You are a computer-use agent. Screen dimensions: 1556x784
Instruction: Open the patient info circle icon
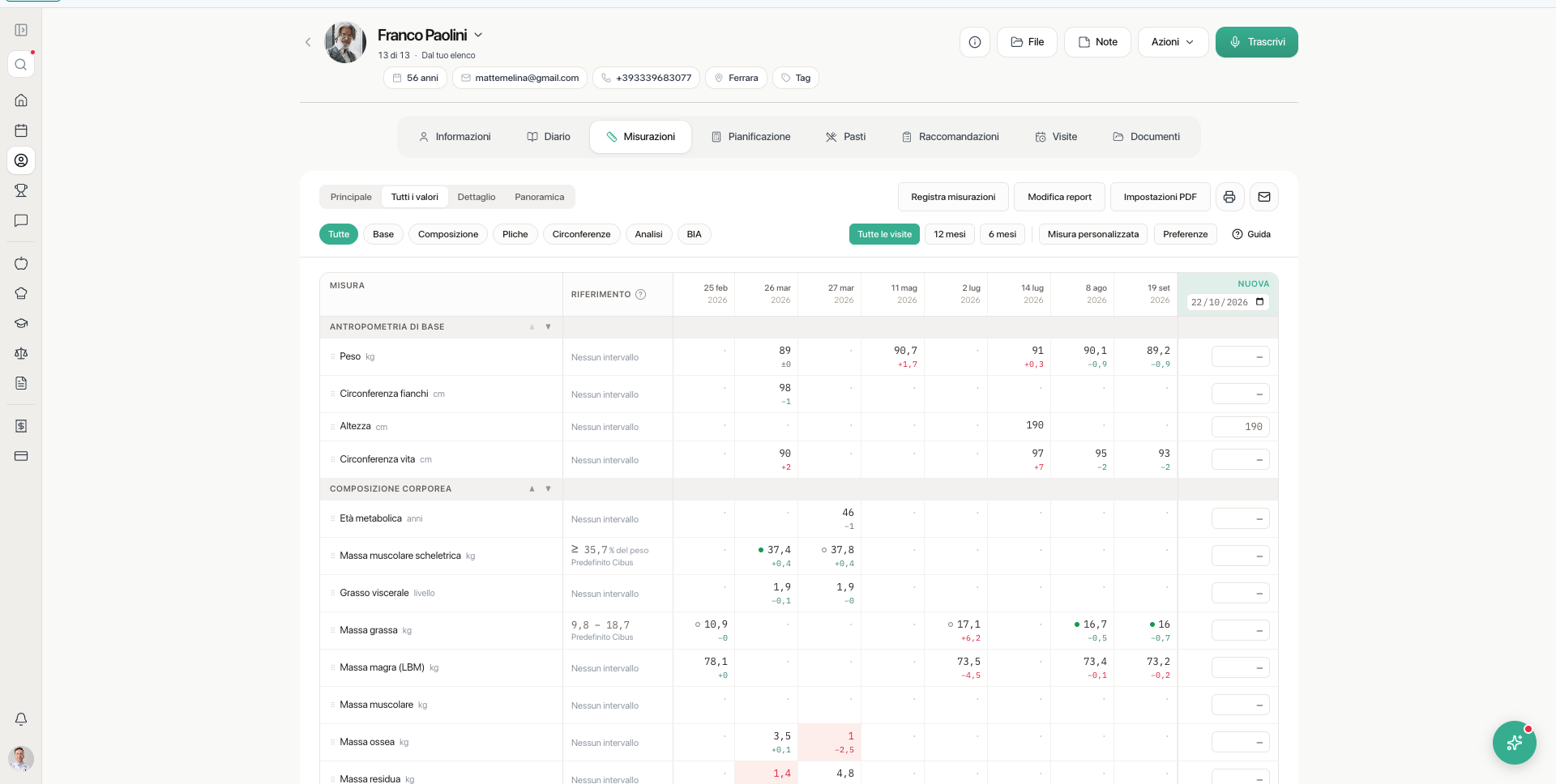tap(975, 42)
